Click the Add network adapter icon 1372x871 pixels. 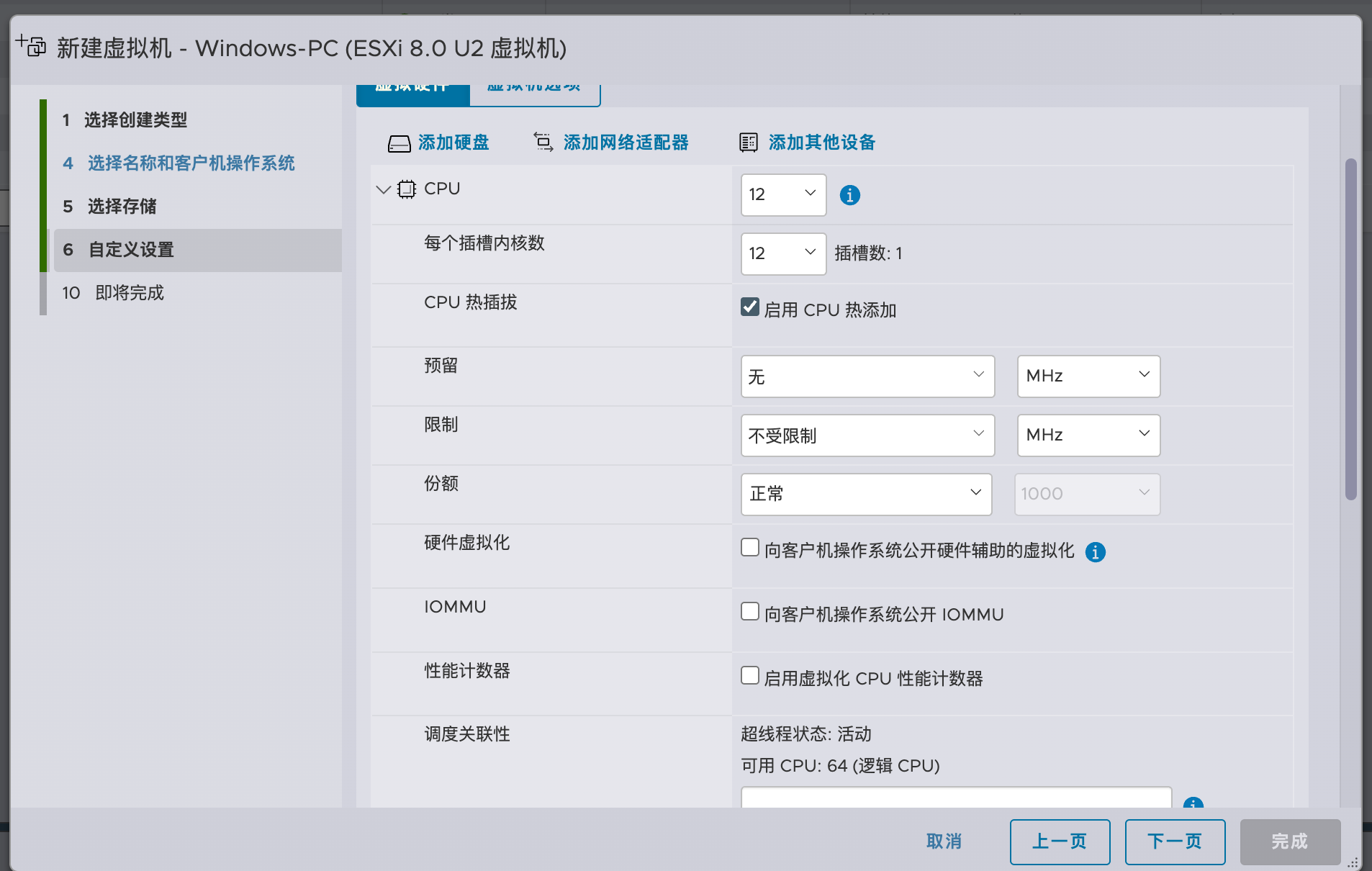click(x=543, y=142)
